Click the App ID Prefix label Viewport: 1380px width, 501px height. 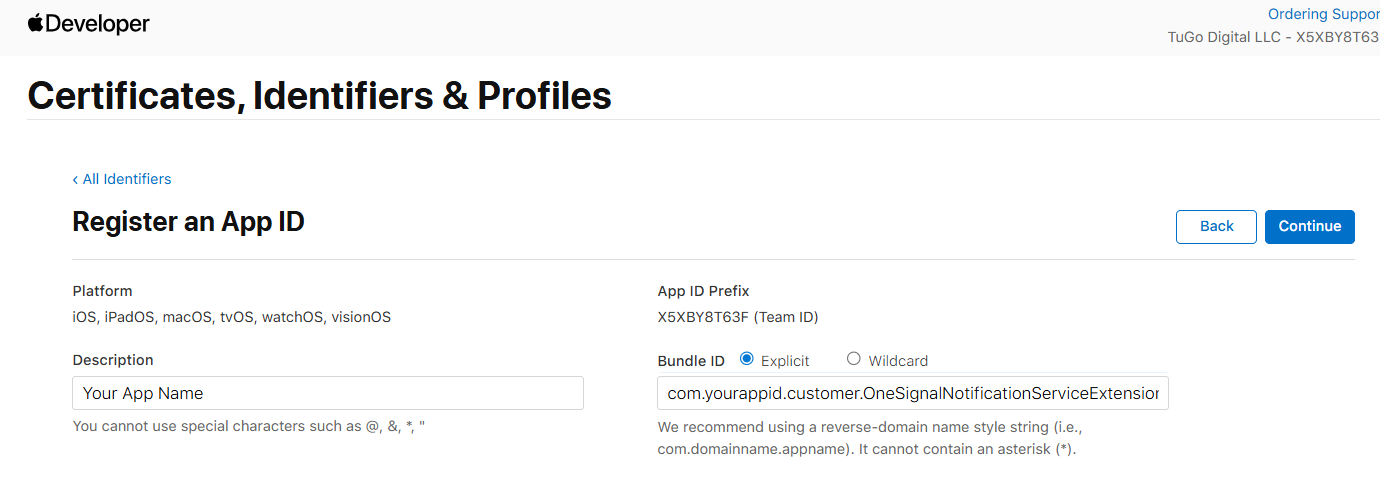click(x=703, y=291)
